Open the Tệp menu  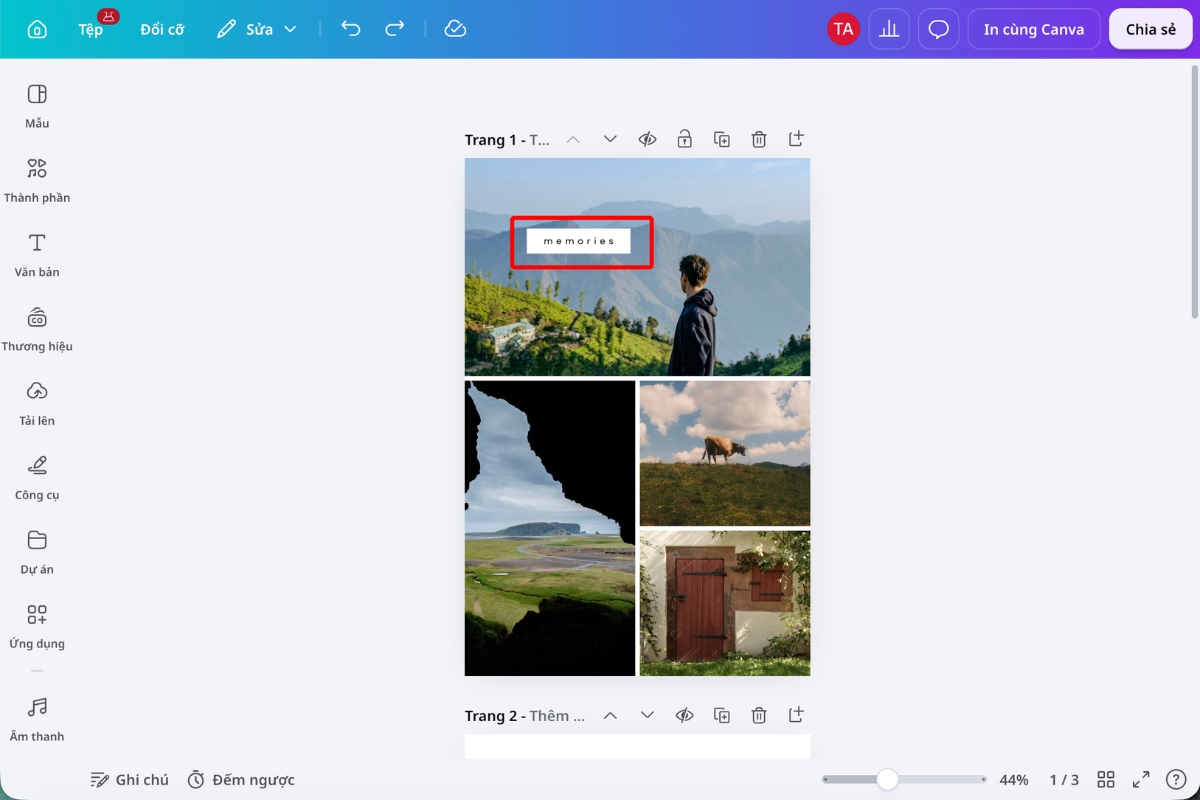[91, 29]
